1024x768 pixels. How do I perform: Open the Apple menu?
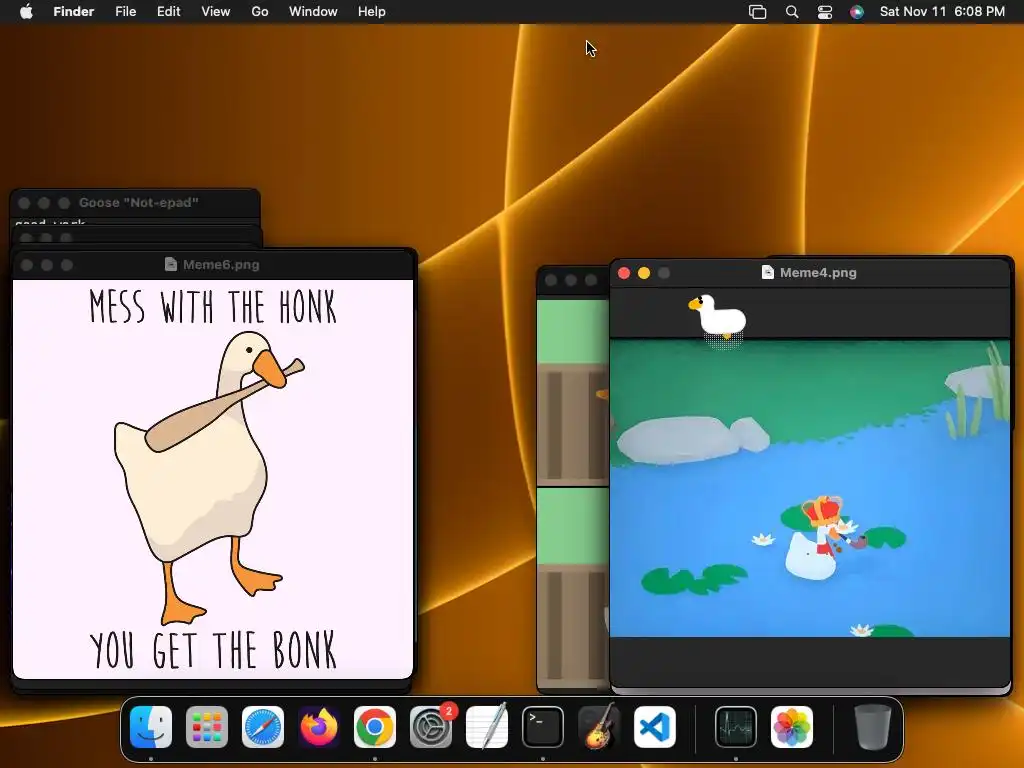[x=26, y=12]
